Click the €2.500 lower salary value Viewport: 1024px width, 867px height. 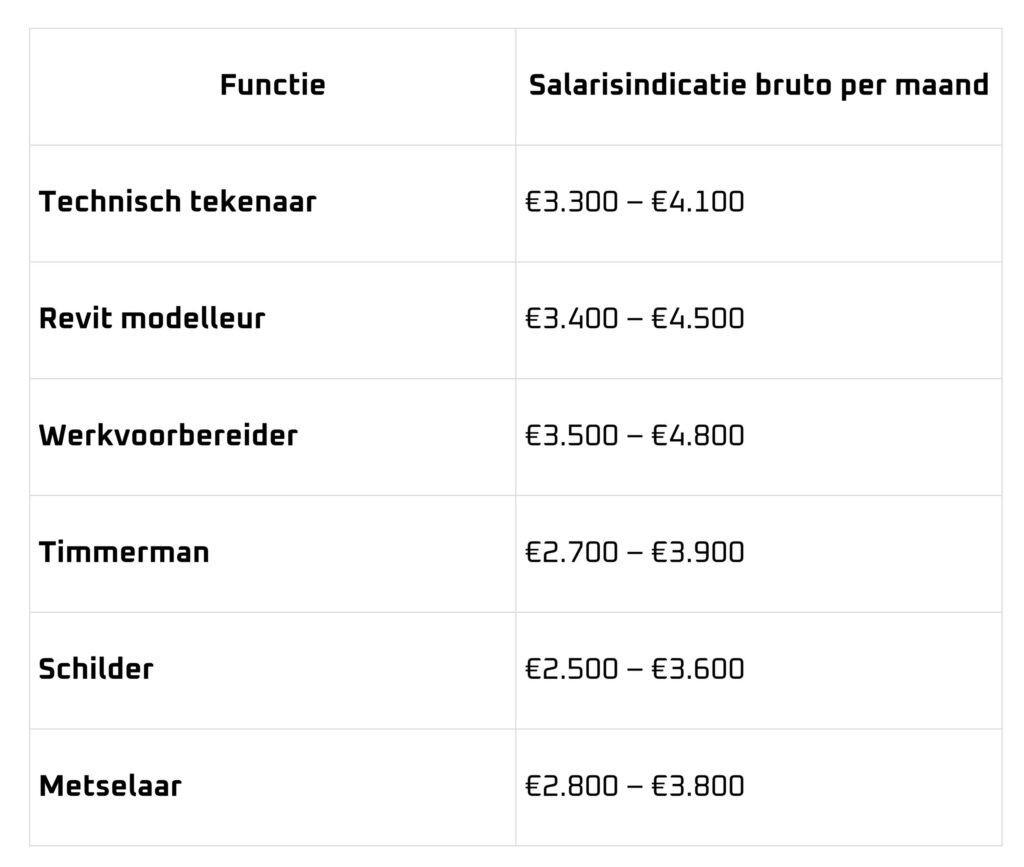(571, 669)
